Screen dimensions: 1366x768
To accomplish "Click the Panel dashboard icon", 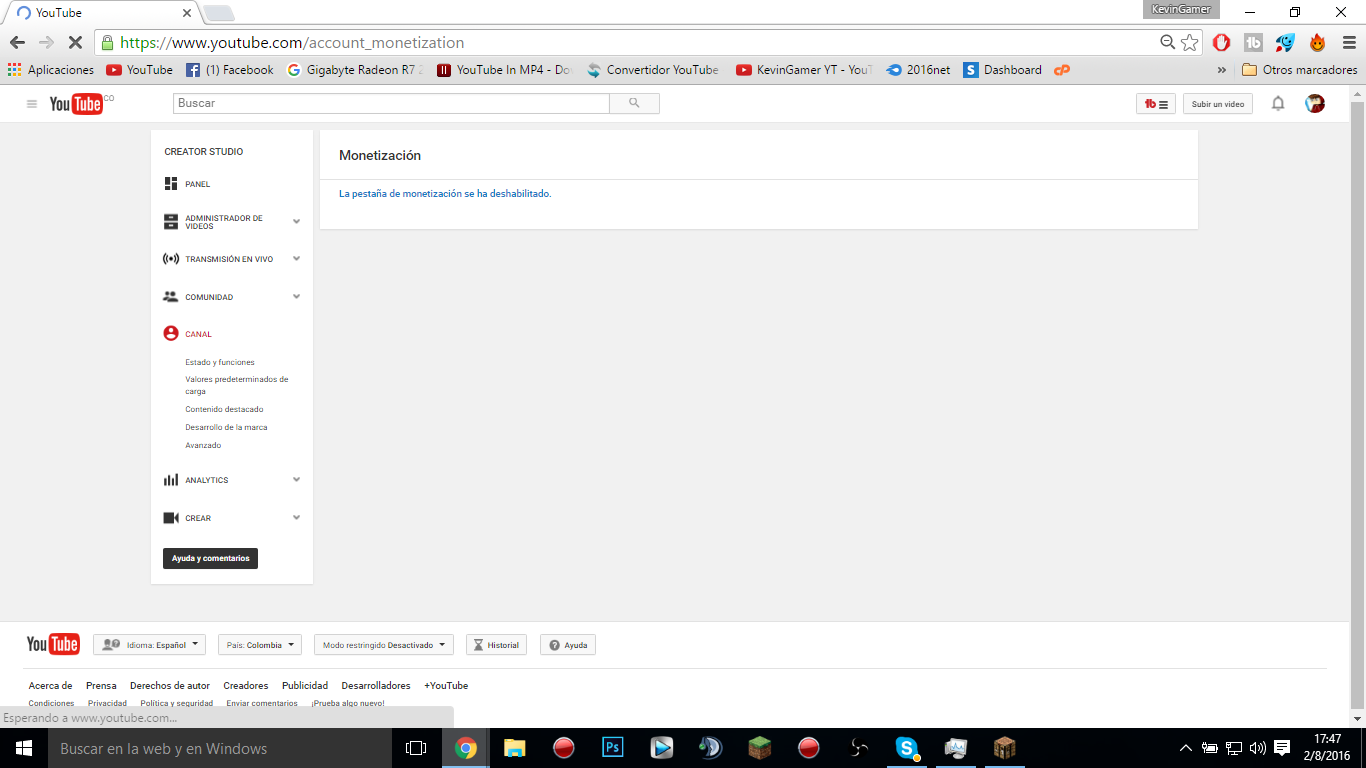I will pyautogui.click(x=171, y=184).
